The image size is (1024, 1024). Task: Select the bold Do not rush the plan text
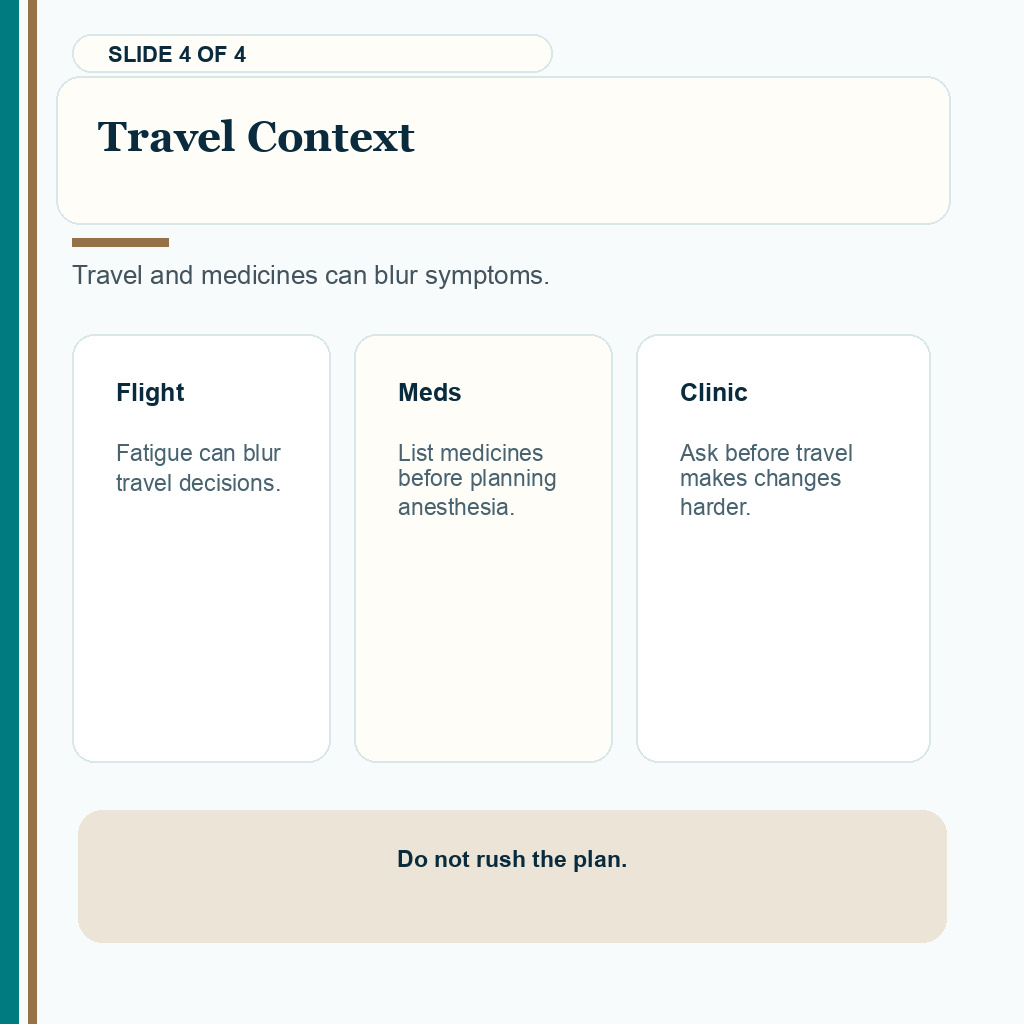(x=512, y=859)
